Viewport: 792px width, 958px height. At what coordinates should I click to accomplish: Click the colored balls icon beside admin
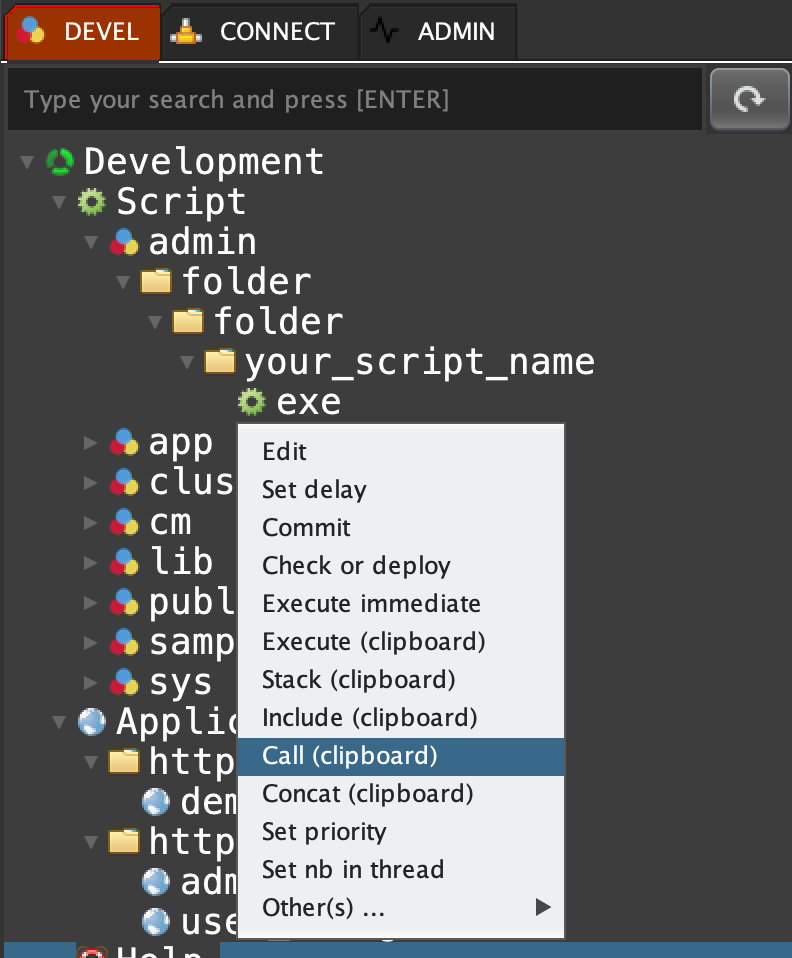tap(124, 242)
